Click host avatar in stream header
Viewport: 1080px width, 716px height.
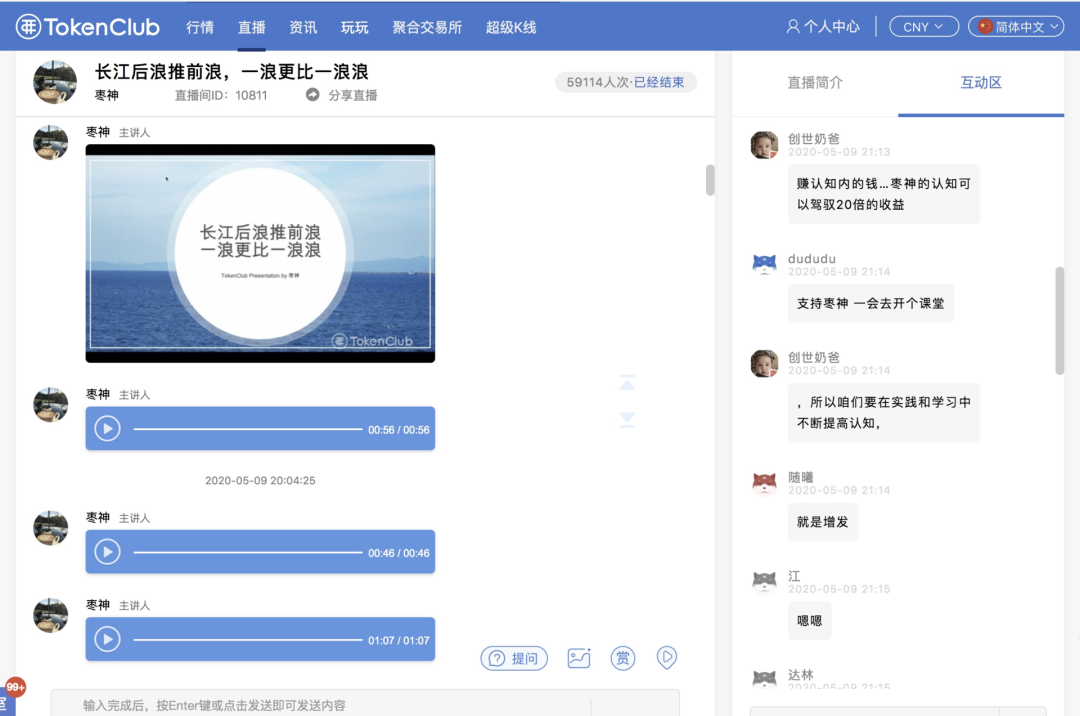point(54,82)
